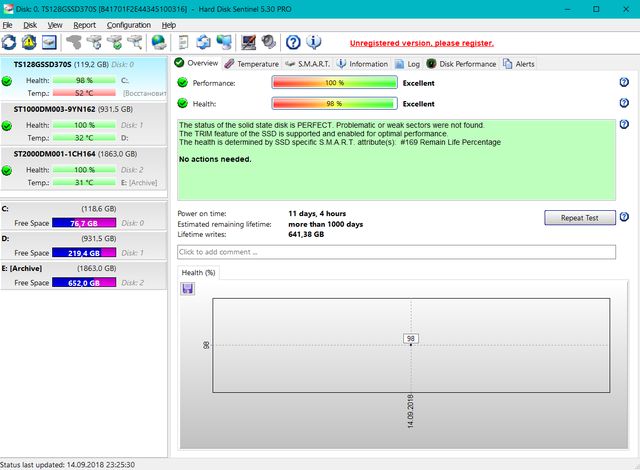640x470 pixels.
Task: Click the send report mail toolbar icon
Action: pyautogui.click(x=203, y=42)
